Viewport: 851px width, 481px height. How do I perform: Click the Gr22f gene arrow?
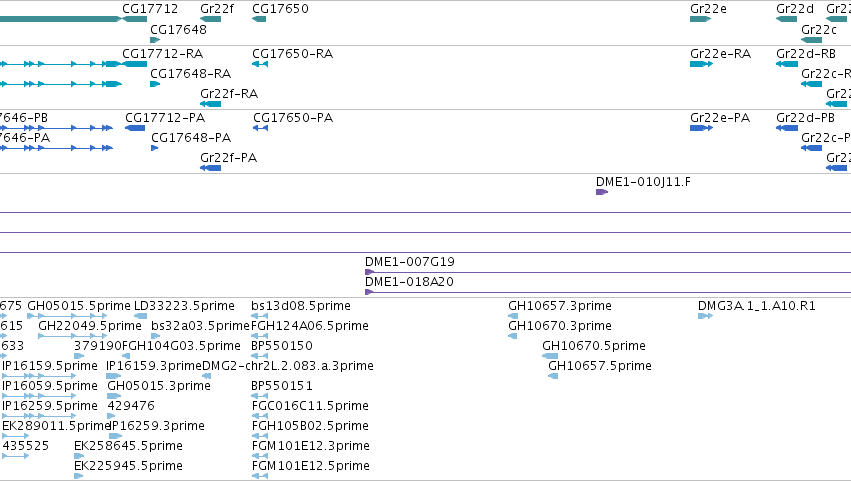(211, 20)
